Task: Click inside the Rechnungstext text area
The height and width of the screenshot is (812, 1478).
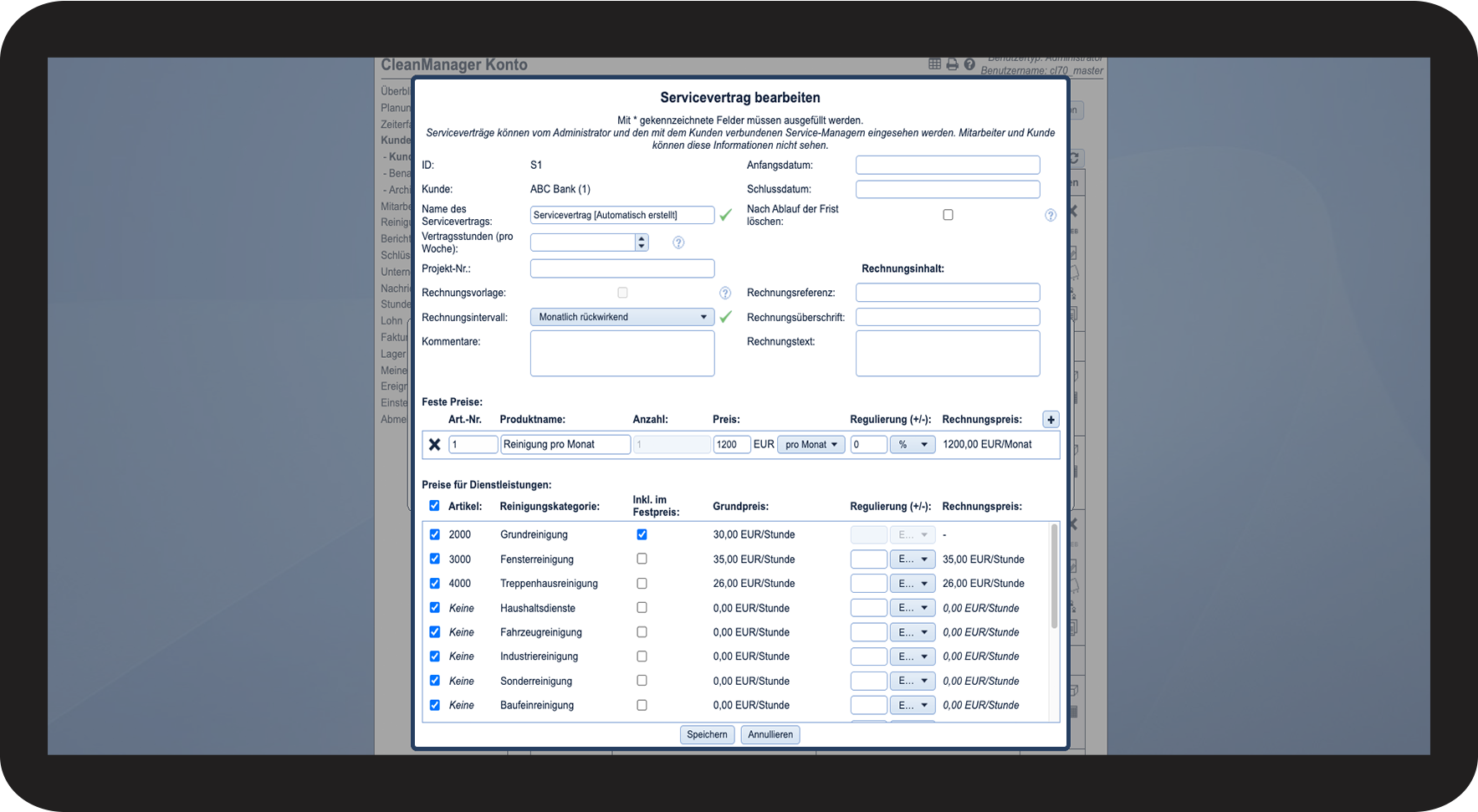Action: pos(948,354)
